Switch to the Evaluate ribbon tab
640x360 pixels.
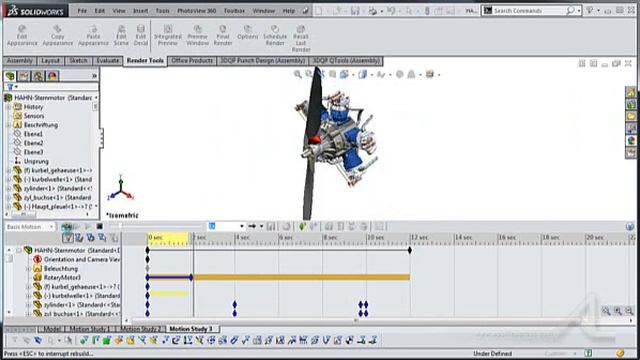[x=107, y=61]
